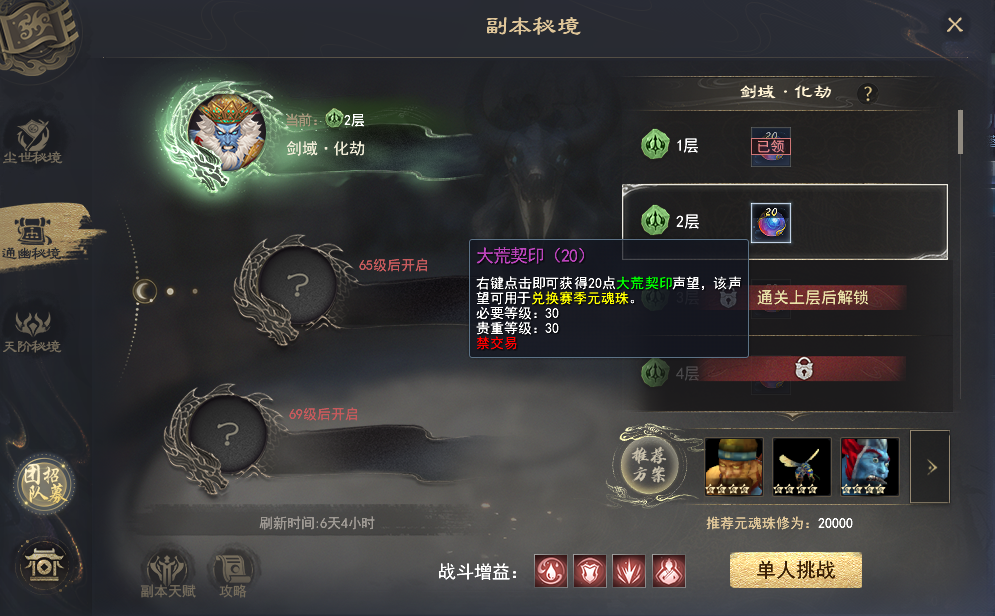995x616 pixels.
Task: Click the gate building icon at bottom left
Action: (44, 565)
